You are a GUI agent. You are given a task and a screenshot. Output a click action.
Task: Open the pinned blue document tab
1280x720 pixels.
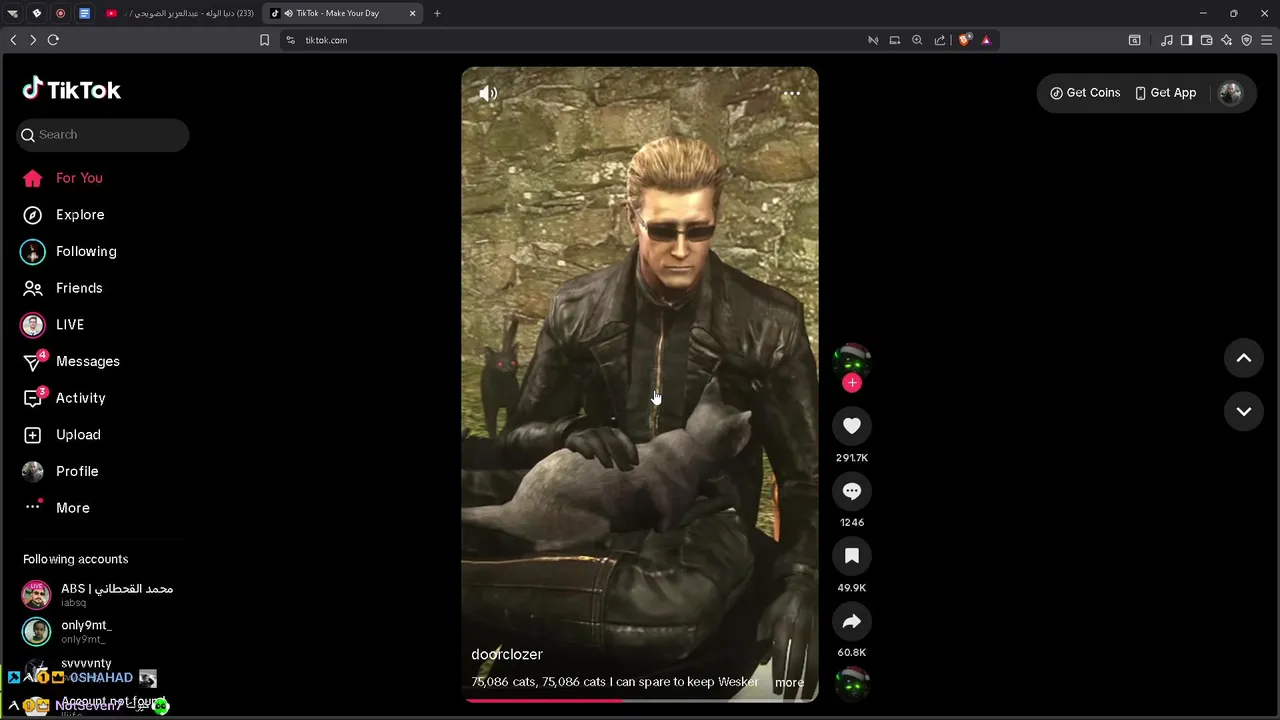tap(84, 13)
